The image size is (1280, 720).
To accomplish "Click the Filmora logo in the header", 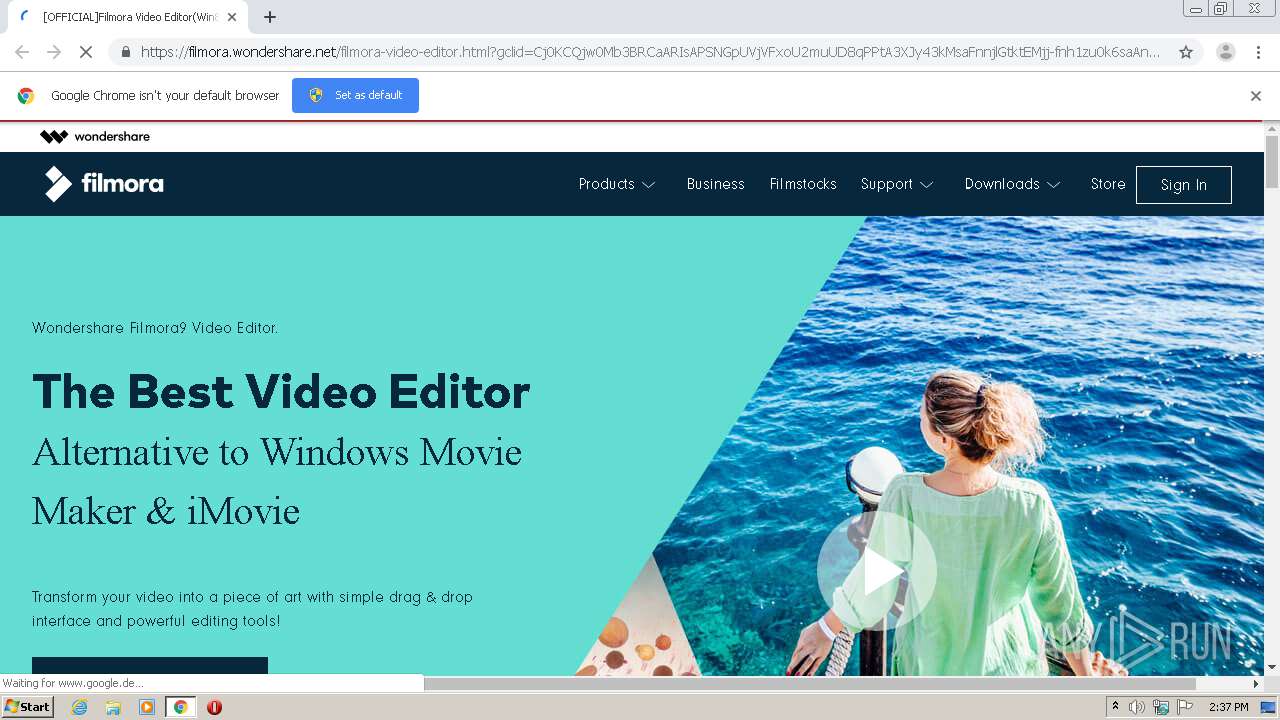I will click(x=104, y=184).
